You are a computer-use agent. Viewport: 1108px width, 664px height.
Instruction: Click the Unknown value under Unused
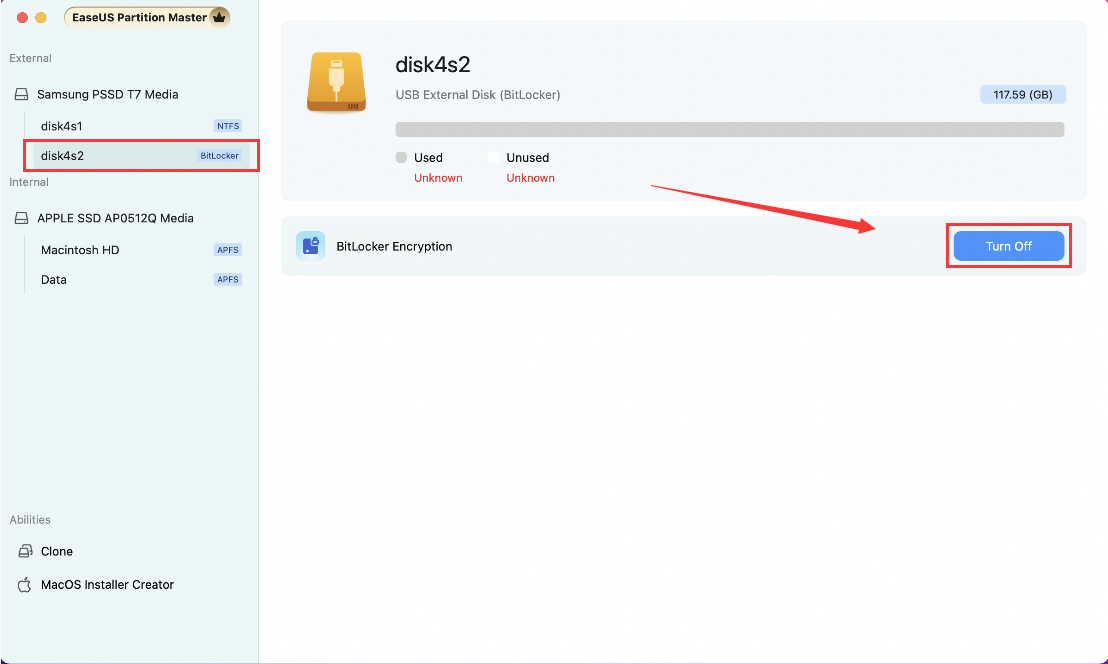[x=531, y=178]
